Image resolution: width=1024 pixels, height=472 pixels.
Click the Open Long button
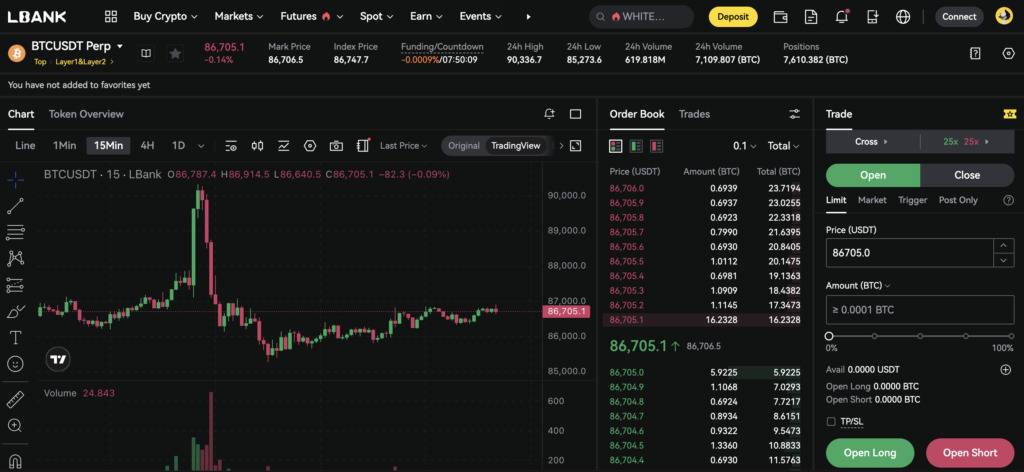click(x=870, y=452)
